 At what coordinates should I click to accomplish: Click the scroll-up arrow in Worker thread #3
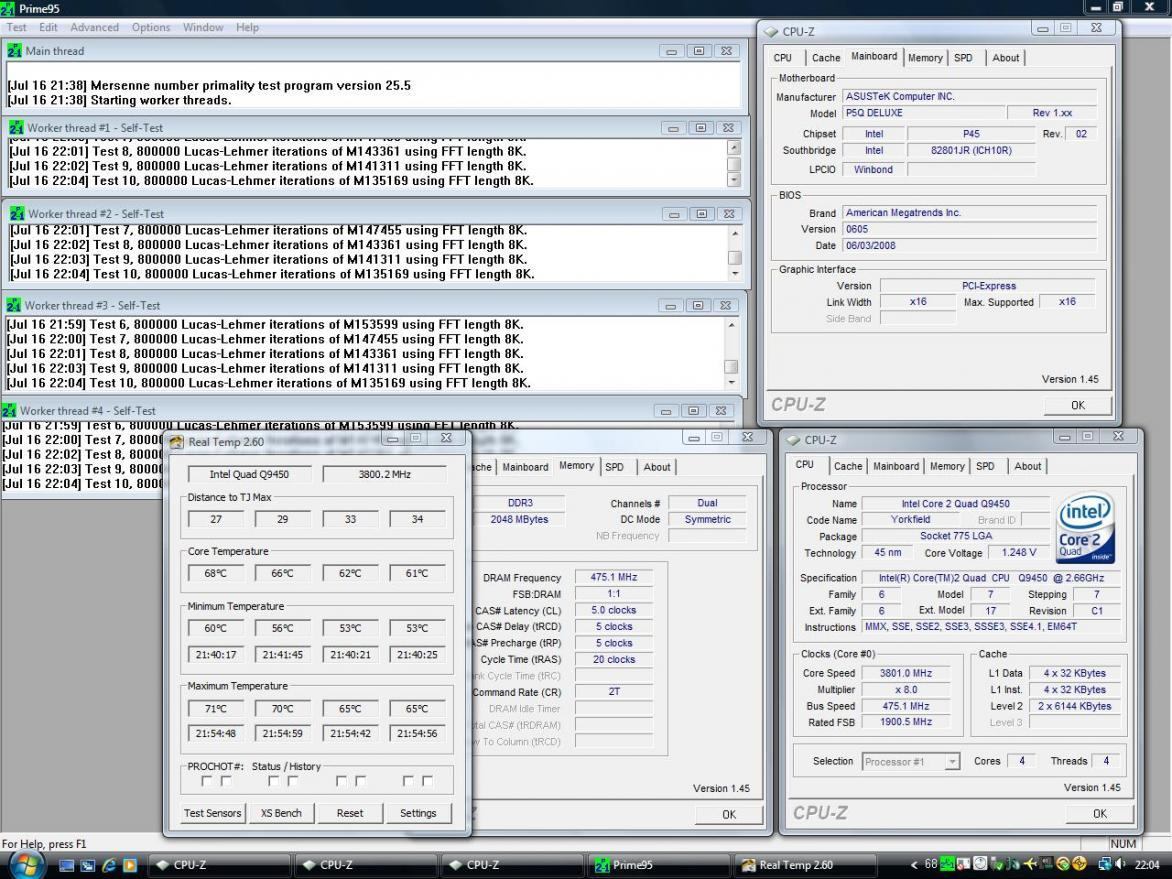click(x=731, y=325)
